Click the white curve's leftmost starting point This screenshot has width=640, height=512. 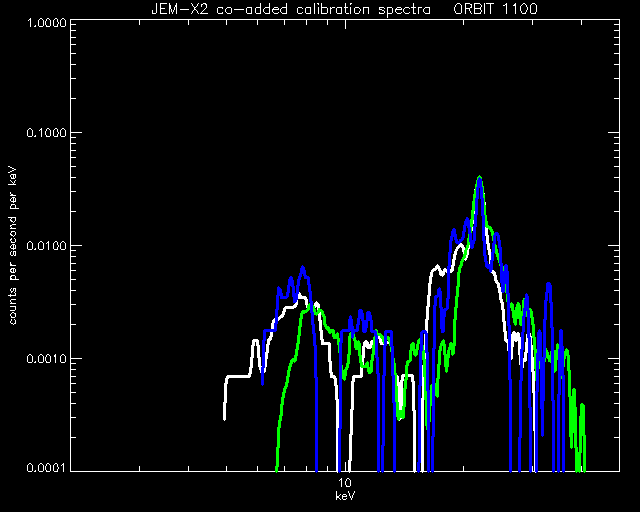[x=224, y=418]
